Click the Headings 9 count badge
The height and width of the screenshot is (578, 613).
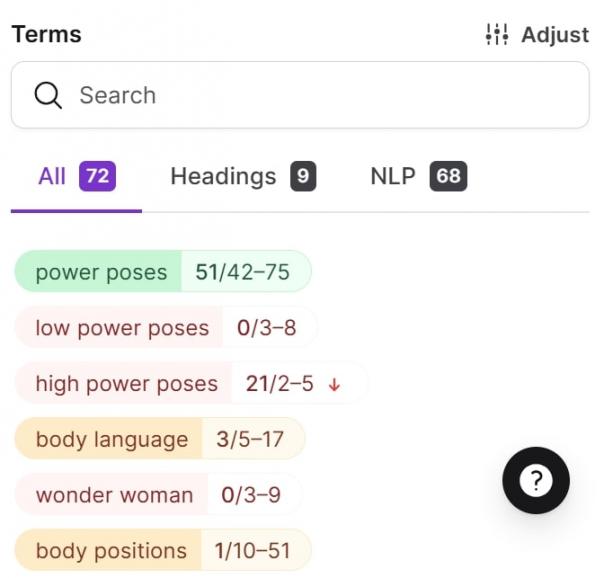click(303, 177)
